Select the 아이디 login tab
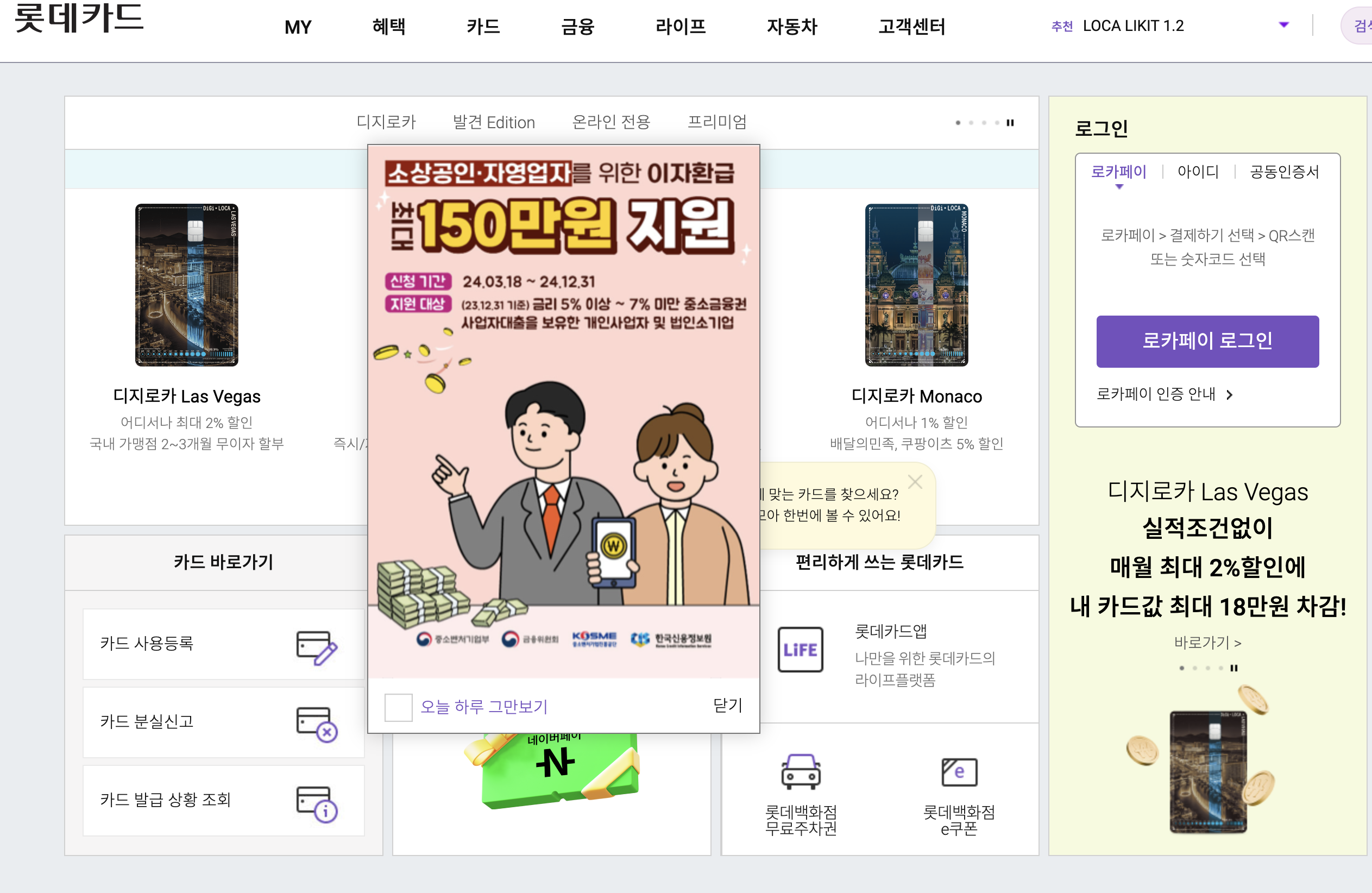The width and height of the screenshot is (1372, 893). click(1198, 171)
